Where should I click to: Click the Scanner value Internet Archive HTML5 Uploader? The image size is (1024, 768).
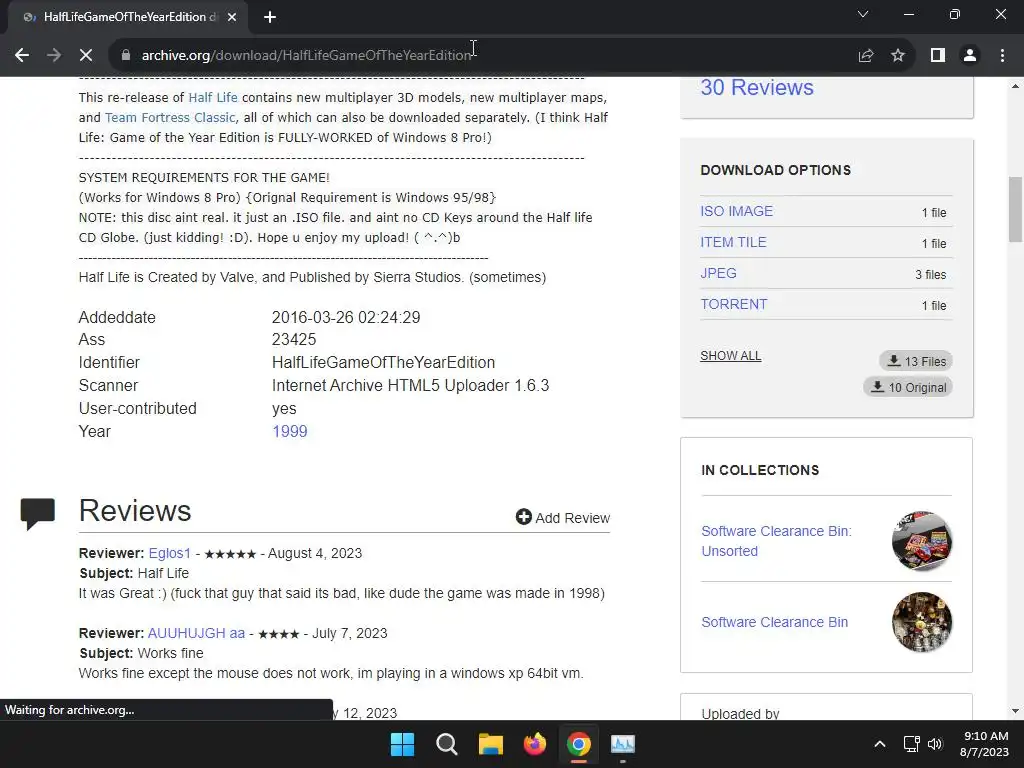(x=410, y=385)
